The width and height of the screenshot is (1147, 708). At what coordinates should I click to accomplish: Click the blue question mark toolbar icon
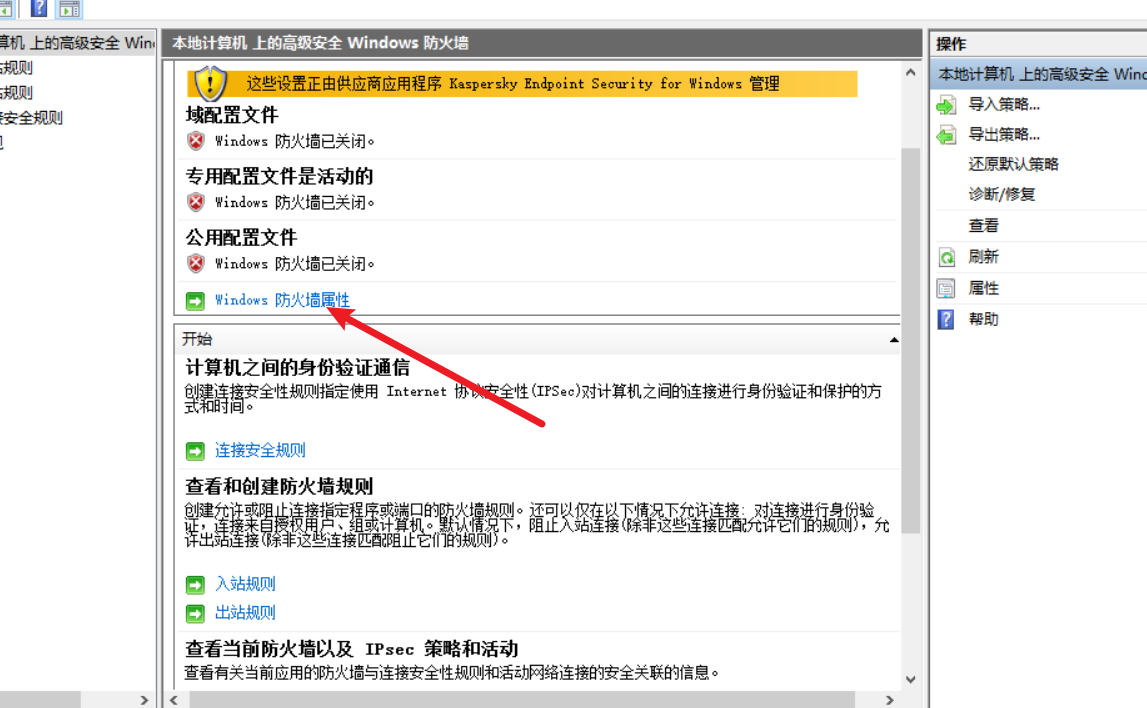tap(39, 9)
